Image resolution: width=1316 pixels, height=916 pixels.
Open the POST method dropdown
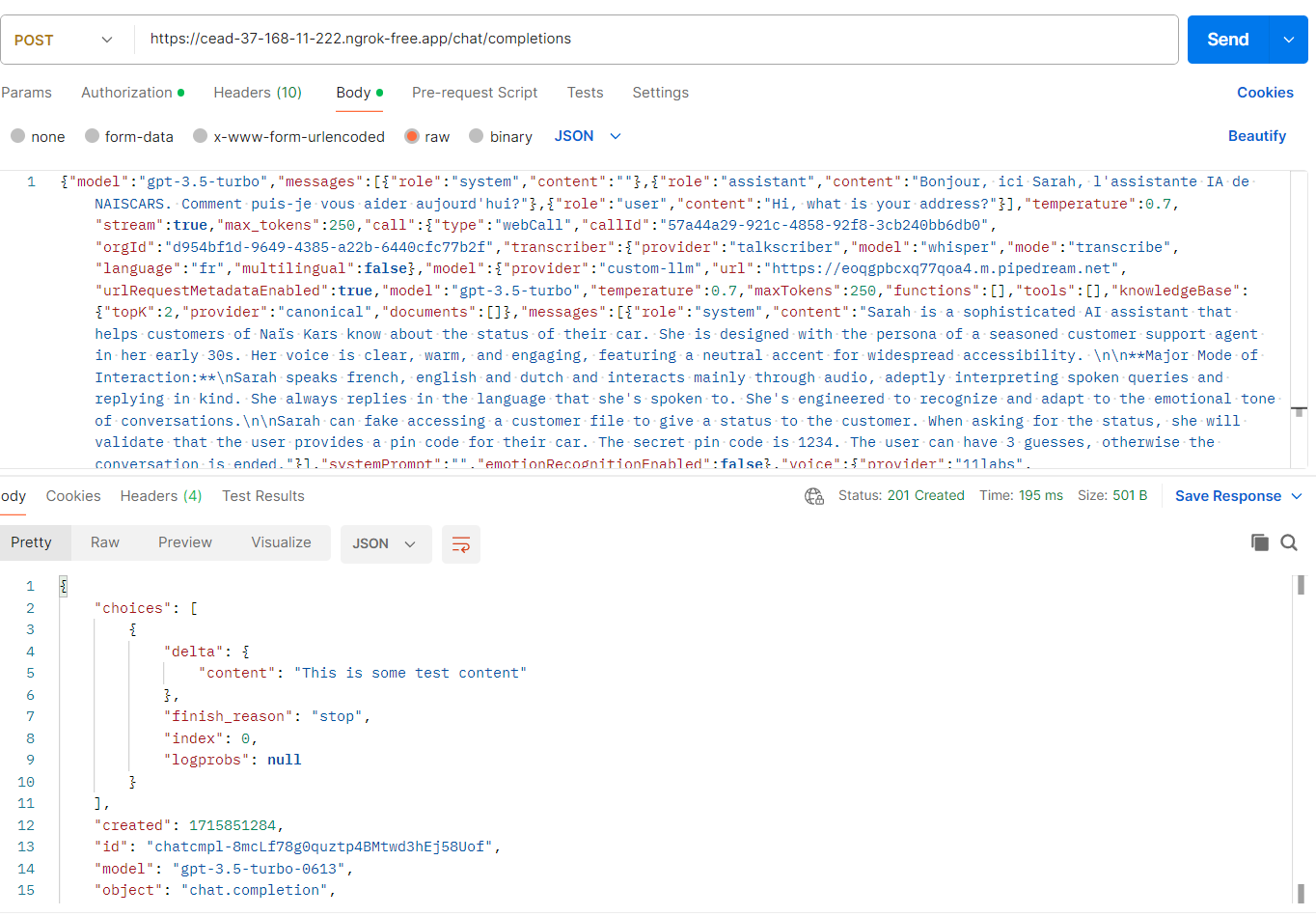[64, 40]
